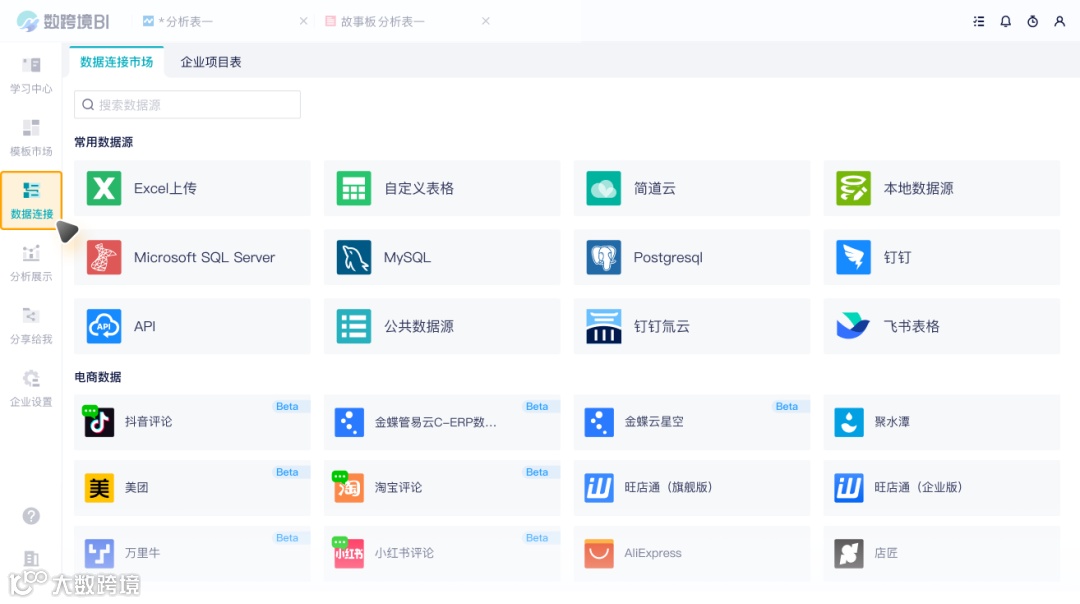Viewport: 1080px width, 604px height.
Task: Click the 本地数据源 icon
Action: (853, 188)
